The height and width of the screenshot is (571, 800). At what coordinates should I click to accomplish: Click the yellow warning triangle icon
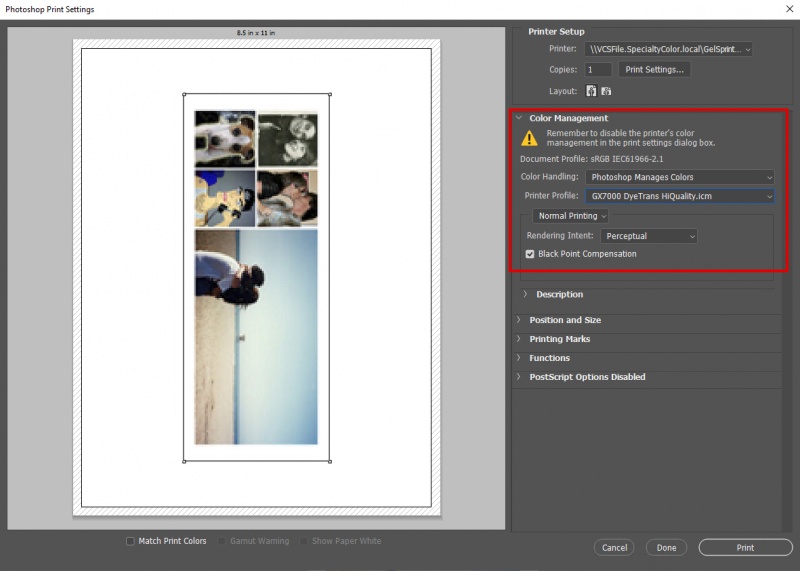[529, 138]
